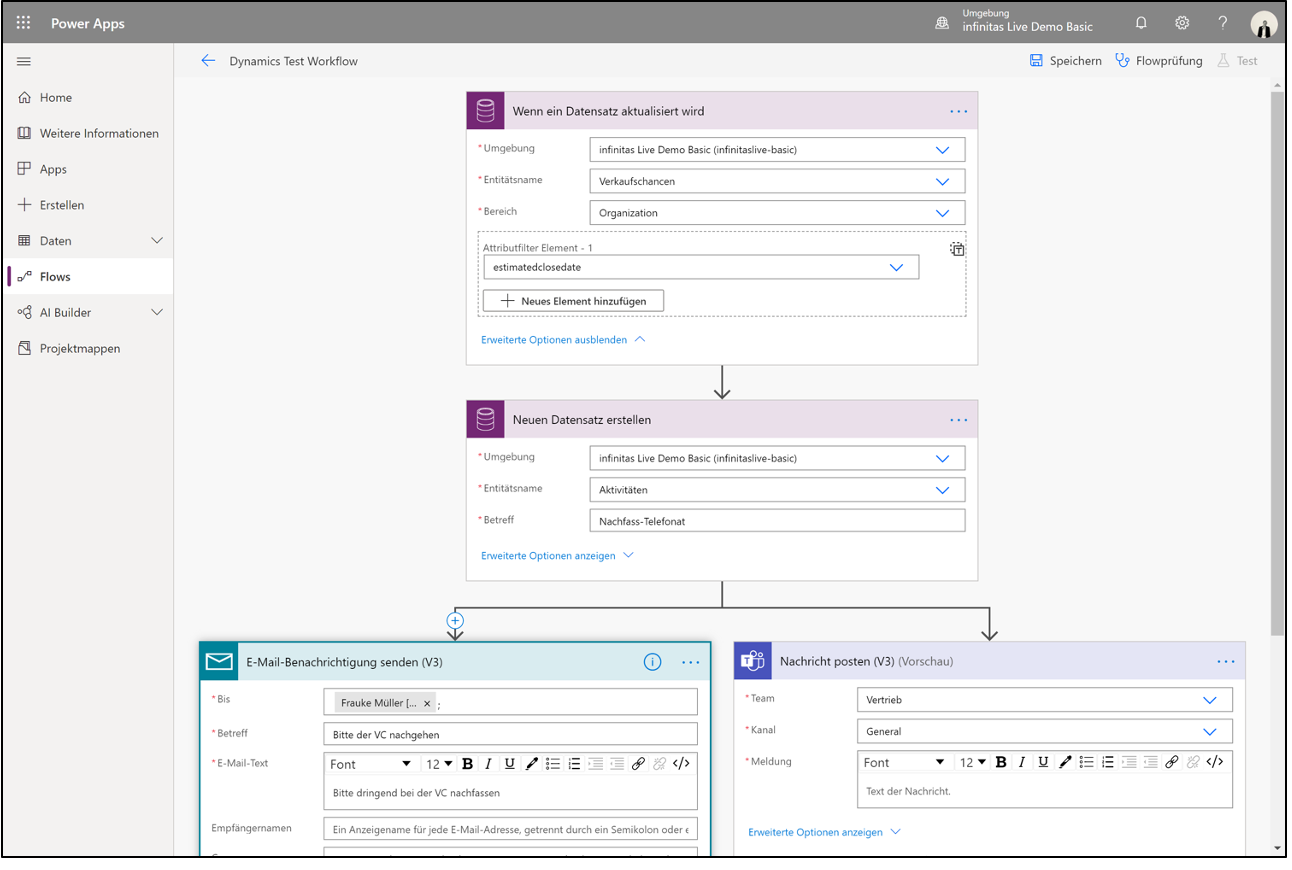
Task: Switch Meldung editor to code view
Action: coord(1215,762)
